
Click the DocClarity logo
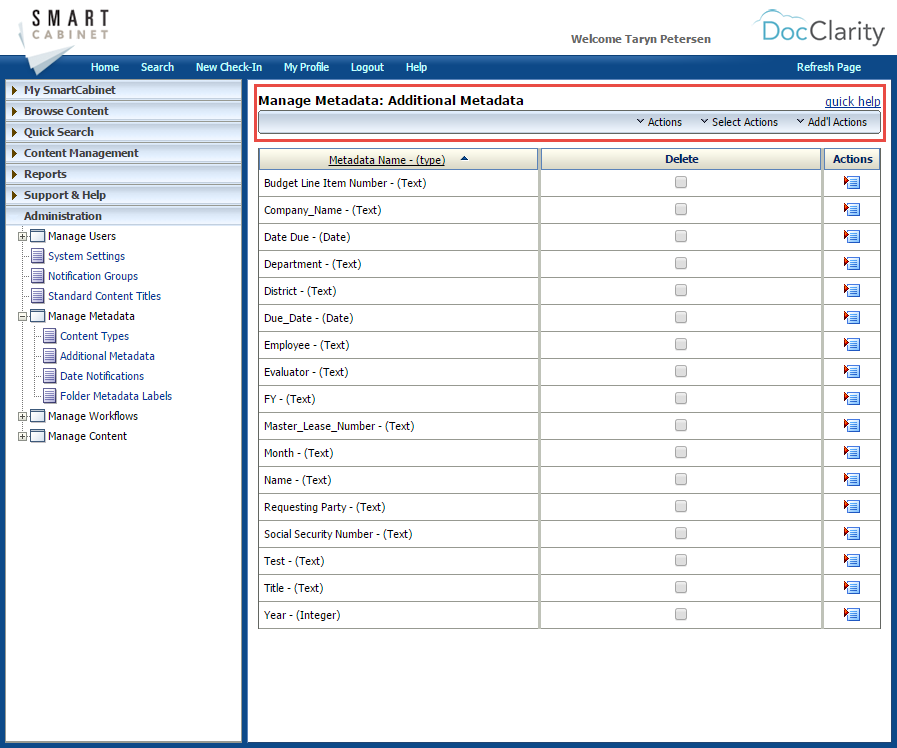tap(820, 30)
